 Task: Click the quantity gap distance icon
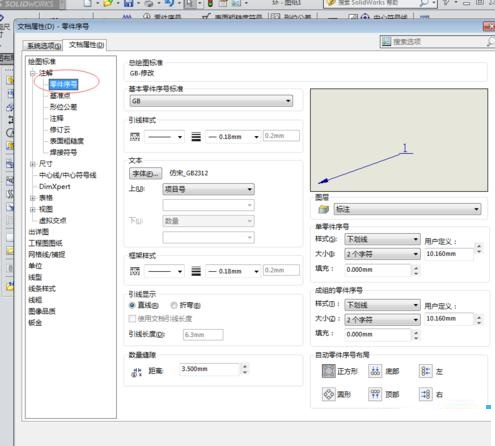click(x=137, y=372)
